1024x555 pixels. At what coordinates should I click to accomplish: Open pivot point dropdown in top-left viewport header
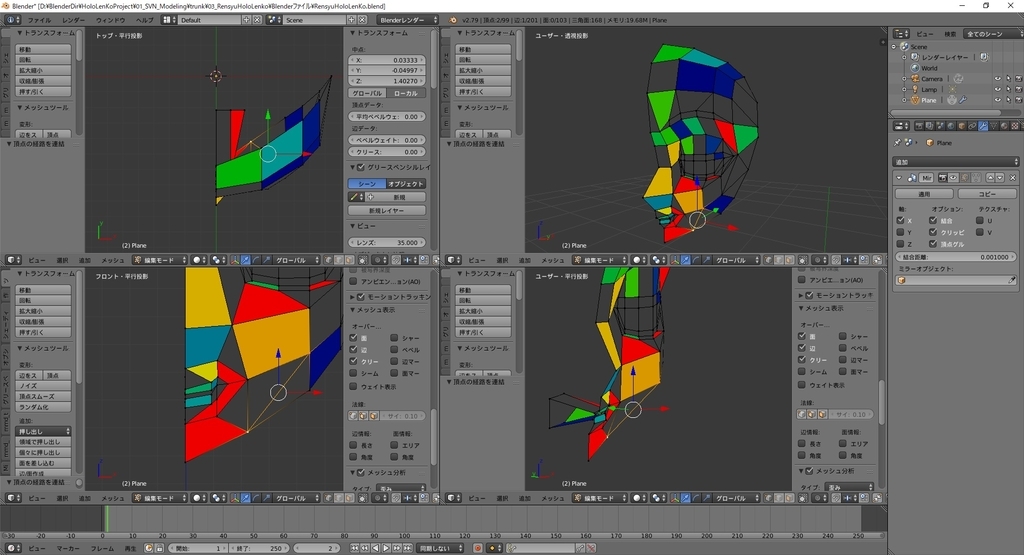(x=219, y=260)
